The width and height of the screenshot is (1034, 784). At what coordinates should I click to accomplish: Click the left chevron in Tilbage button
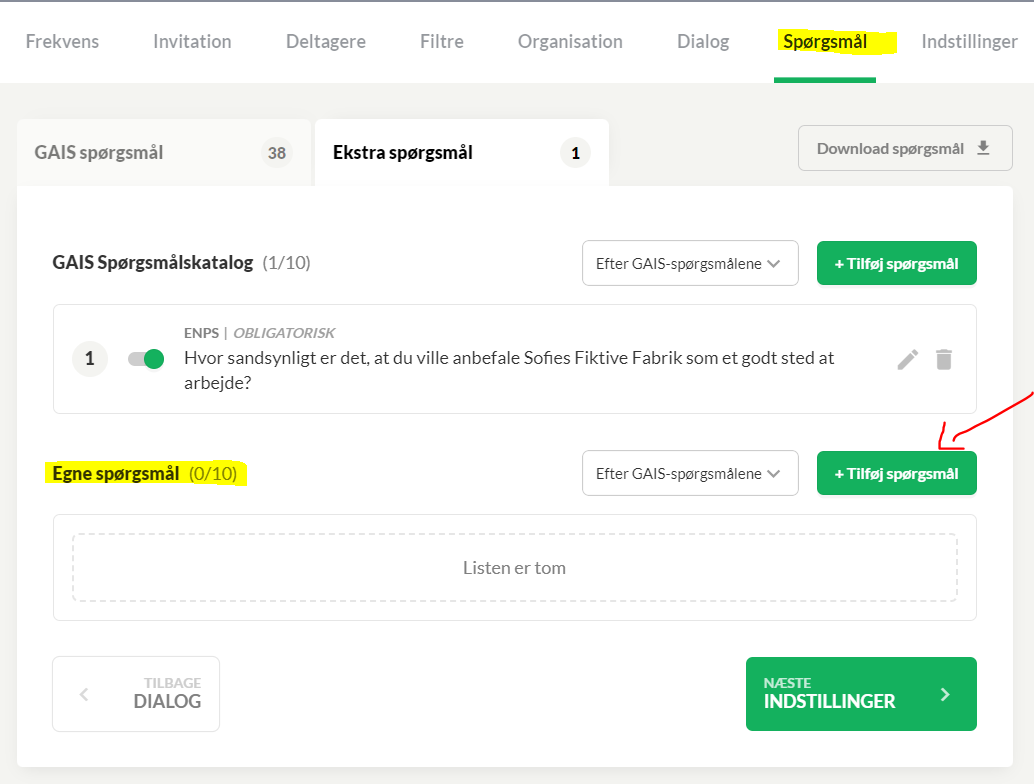[x=84, y=694]
